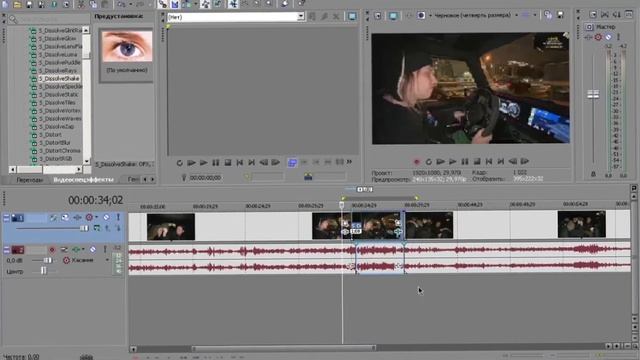The height and width of the screenshot is (360, 640).
Task: Toggle Auto Ripple icon in top toolbar
Action: pos(187,4)
